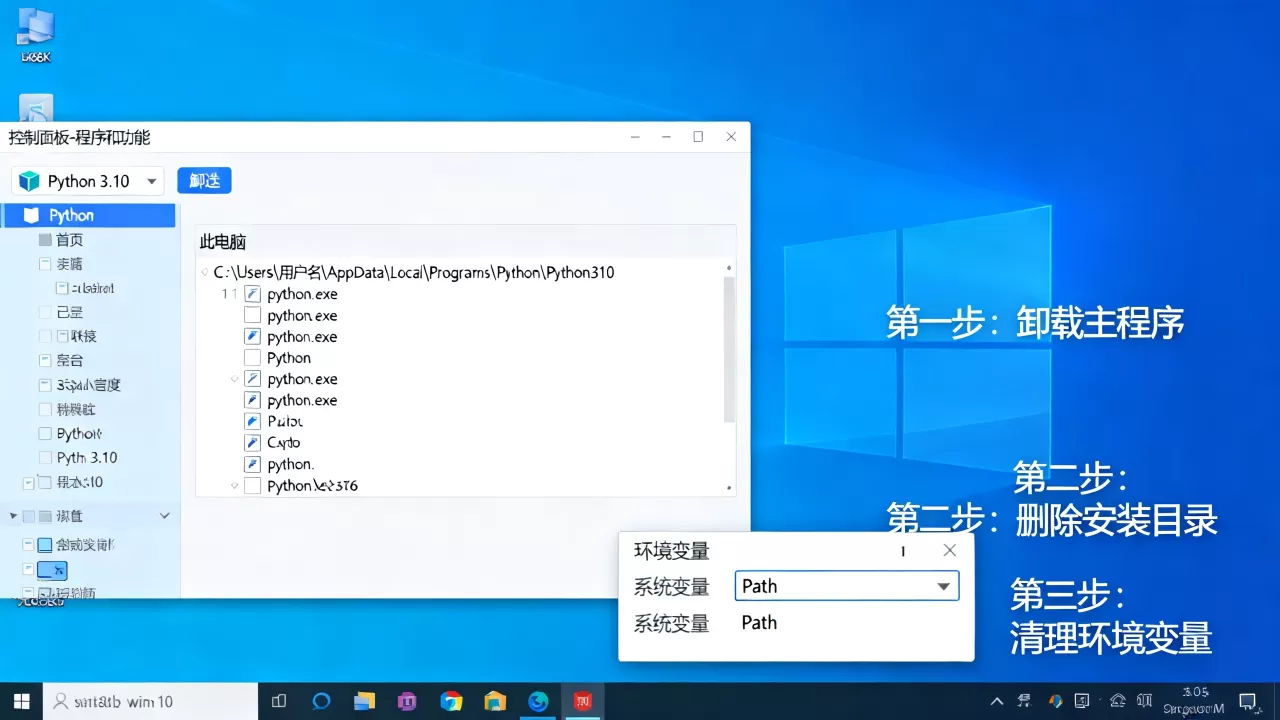
Task: Open Task View from the taskbar
Action: click(279, 701)
